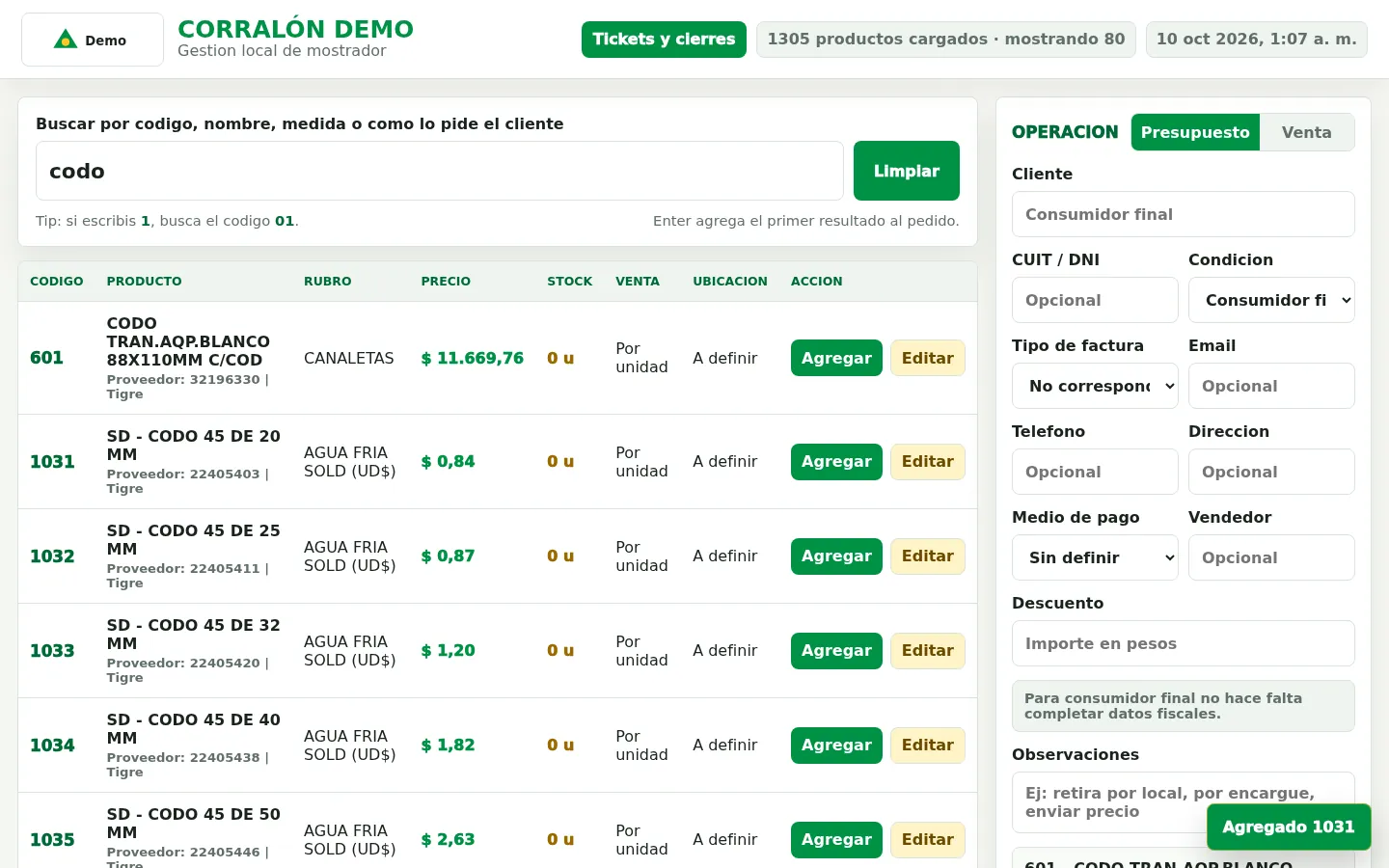Image resolution: width=1389 pixels, height=868 pixels.
Task: Click the Demo logo triangle icon
Action: click(66, 40)
